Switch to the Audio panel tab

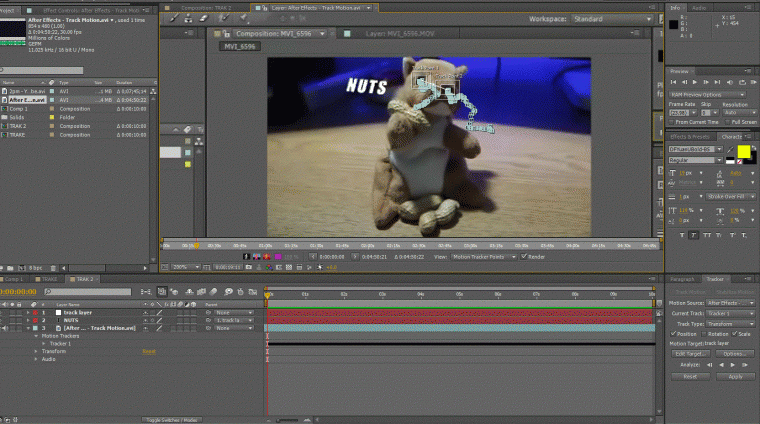pyautogui.click(x=697, y=7)
